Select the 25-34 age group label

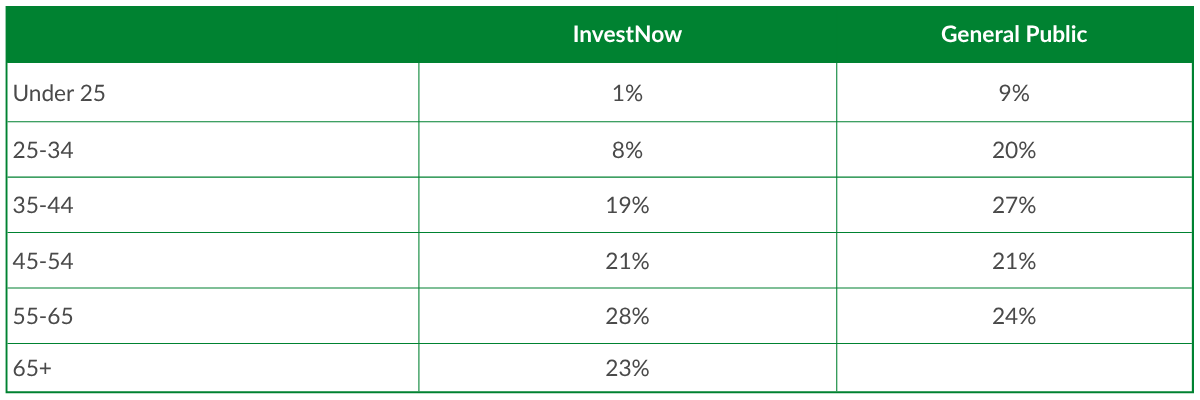[x=43, y=151]
